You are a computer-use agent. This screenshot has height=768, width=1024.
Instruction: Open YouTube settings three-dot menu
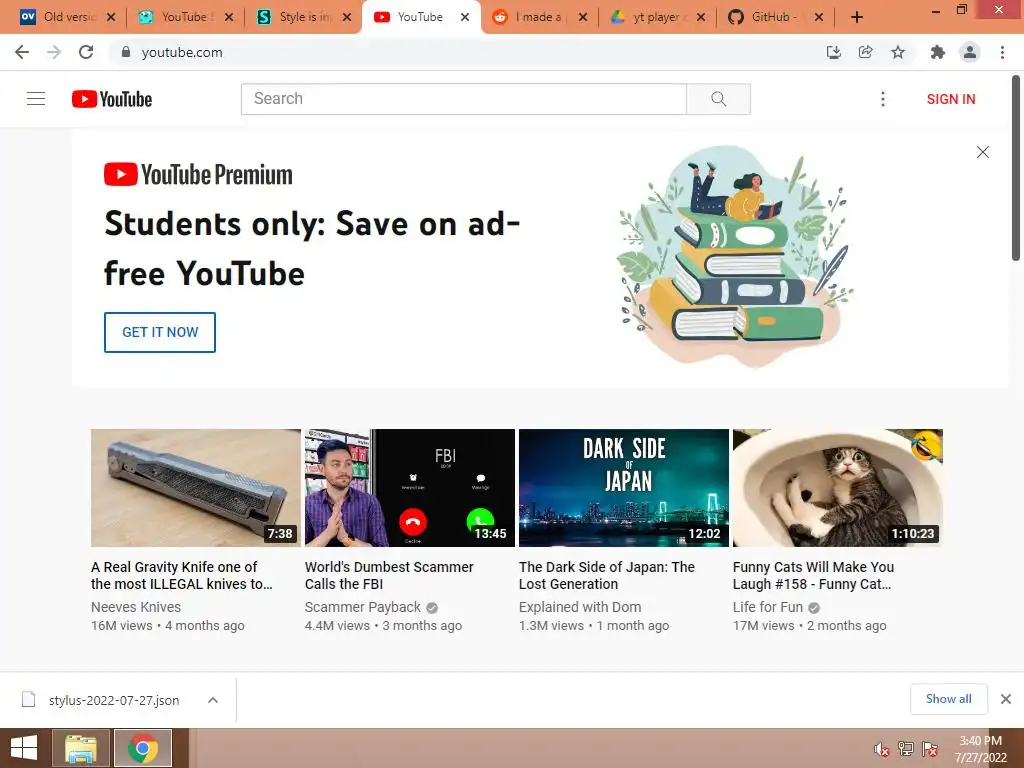[x=883, y=99]
